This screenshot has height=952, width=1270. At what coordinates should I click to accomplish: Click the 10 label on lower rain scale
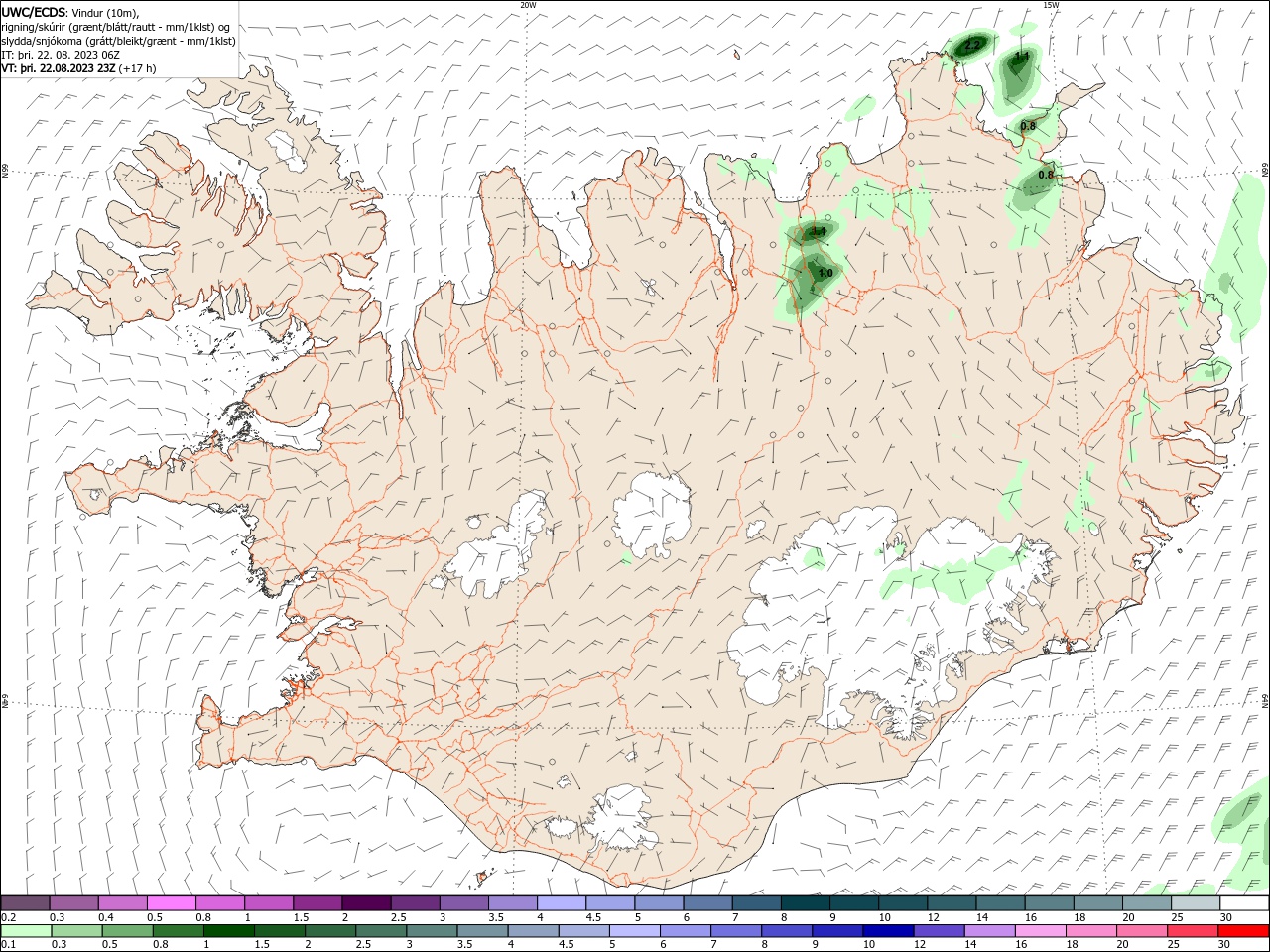[868, 945]
